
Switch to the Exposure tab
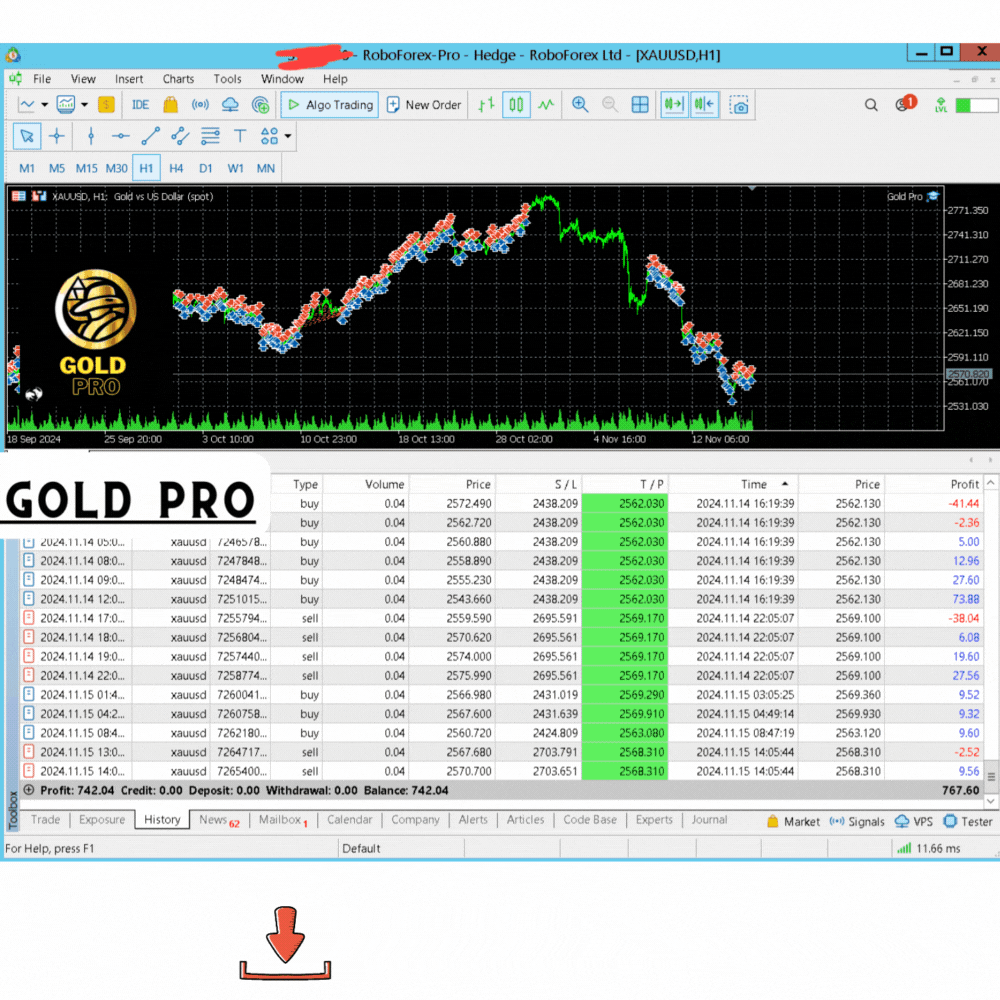click(x=102, y=820)
